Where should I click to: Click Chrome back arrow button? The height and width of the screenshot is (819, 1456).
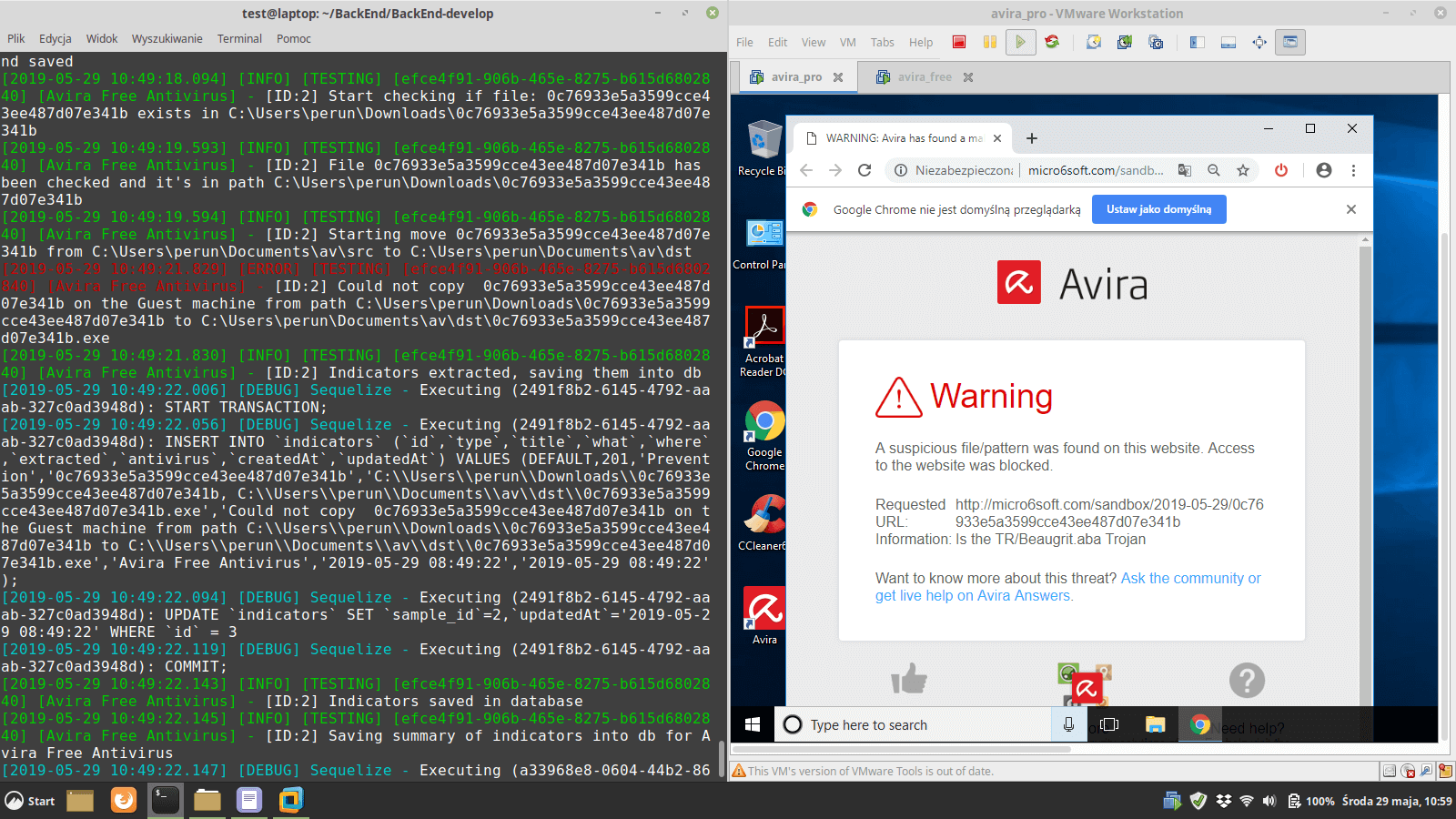pos(806,170)
